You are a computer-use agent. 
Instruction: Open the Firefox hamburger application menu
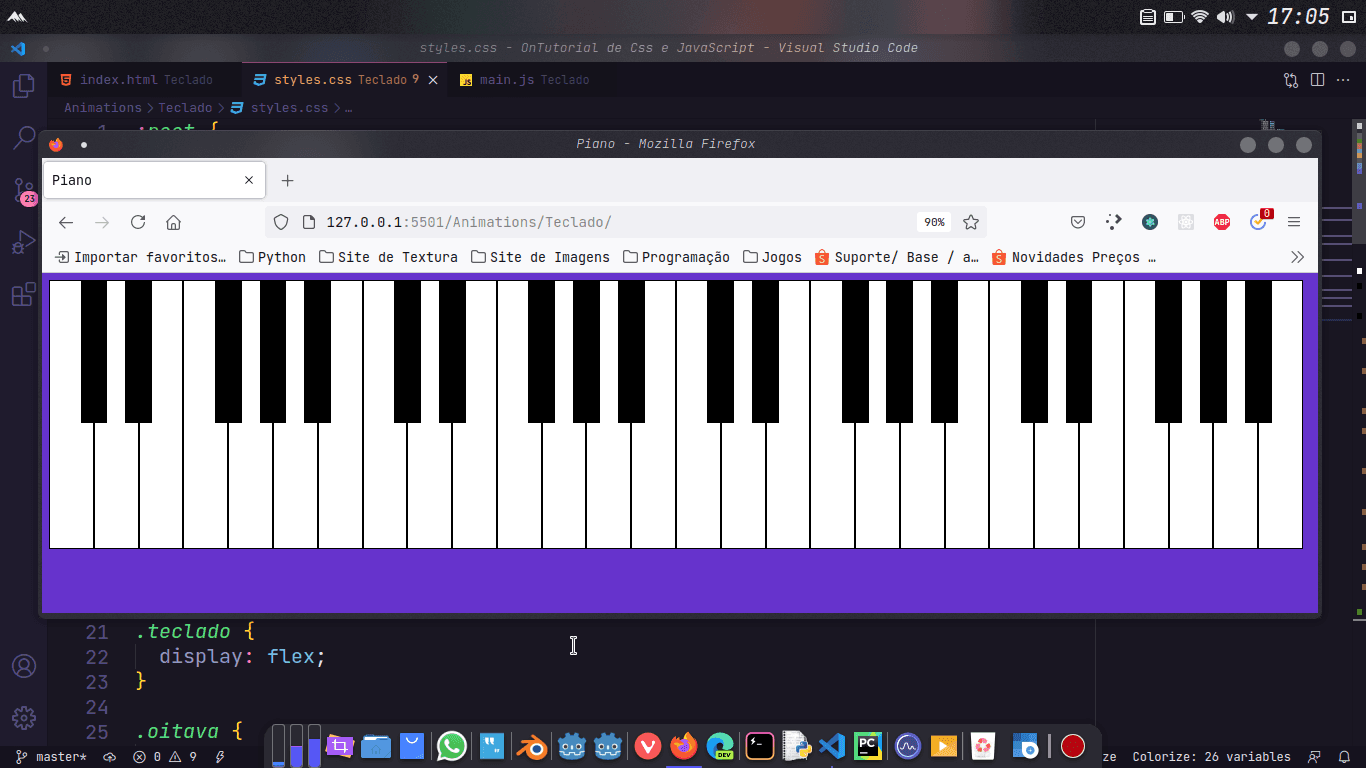click(x=1294, y=222)
